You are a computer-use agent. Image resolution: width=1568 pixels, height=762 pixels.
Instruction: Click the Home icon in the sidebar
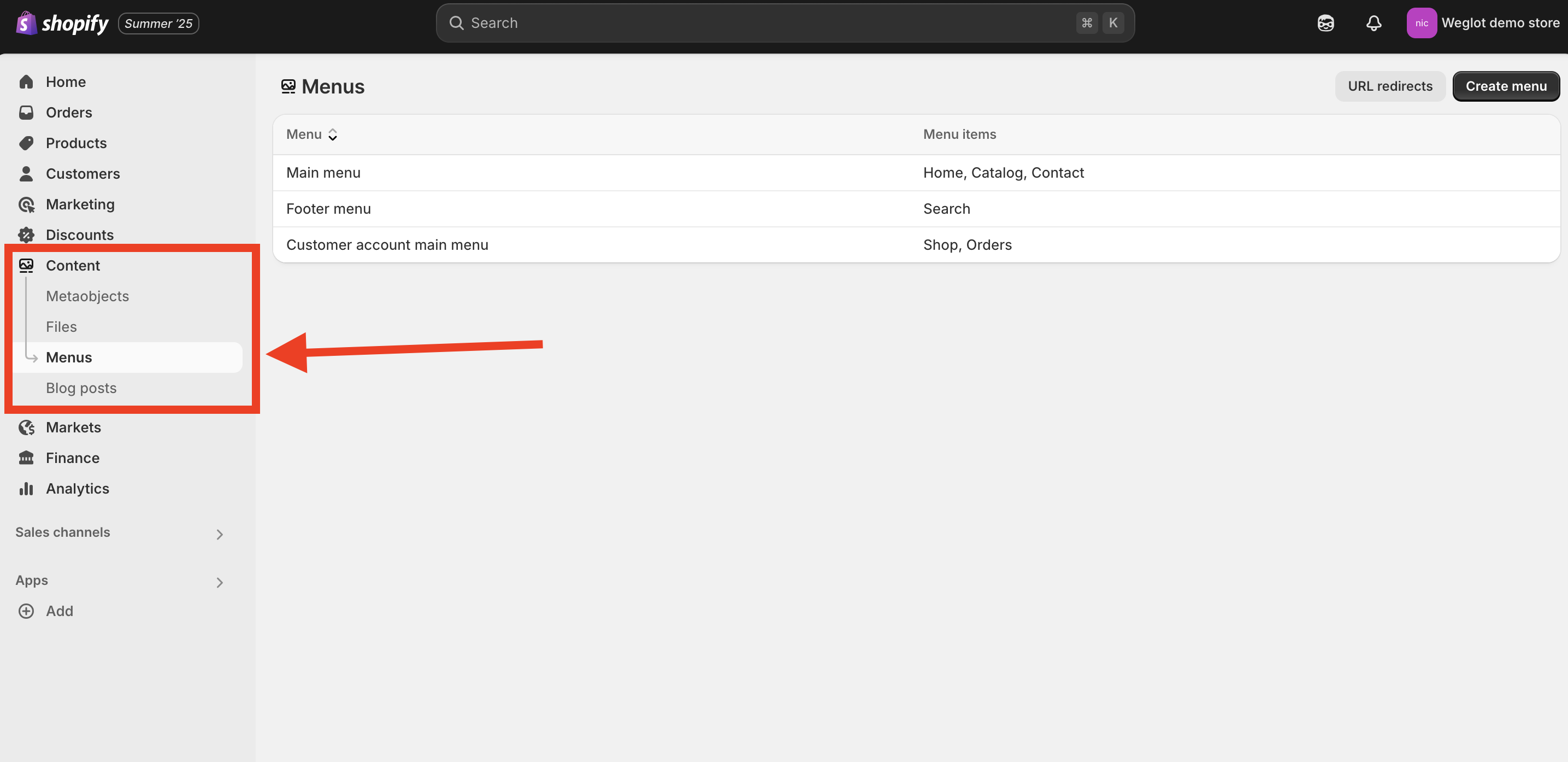pos(26,81)
